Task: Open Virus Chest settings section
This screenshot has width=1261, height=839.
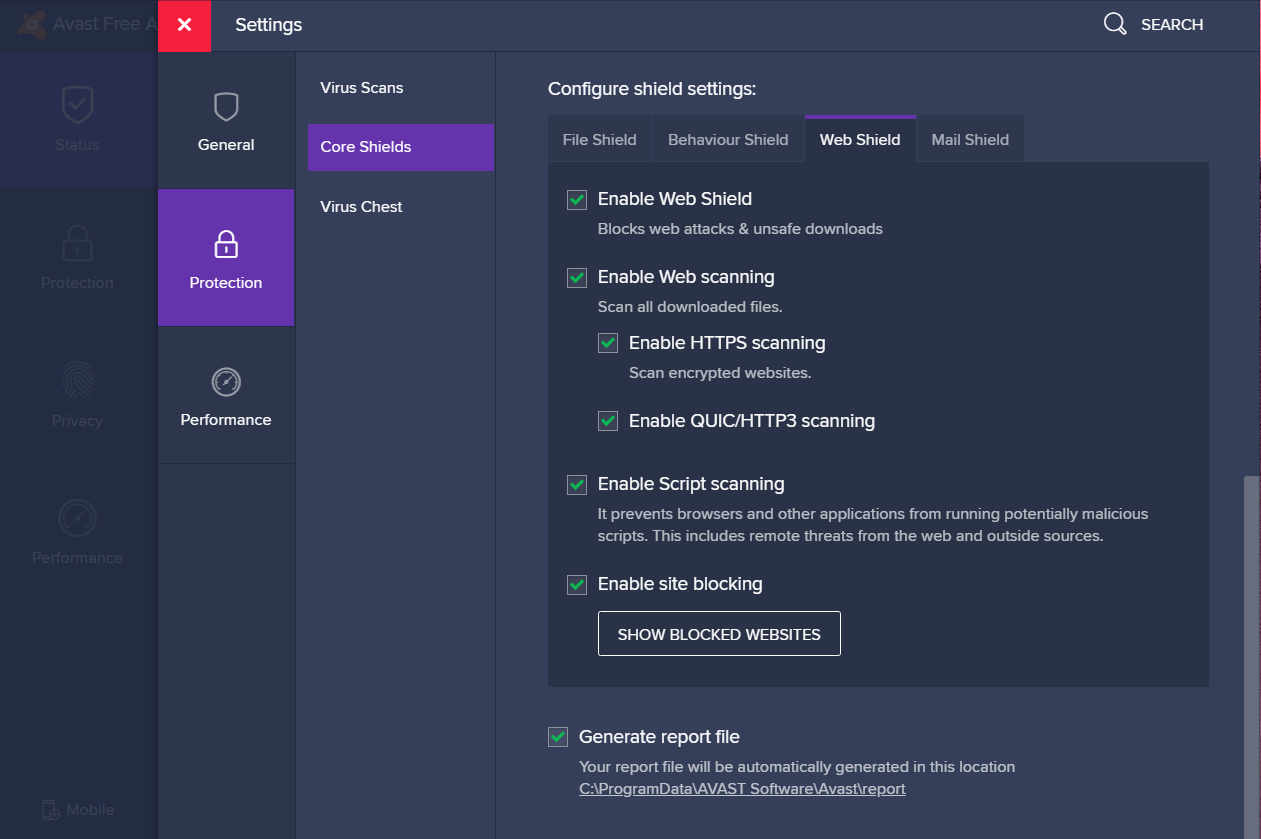Action: pyautogui.click(x=401, y=207)
